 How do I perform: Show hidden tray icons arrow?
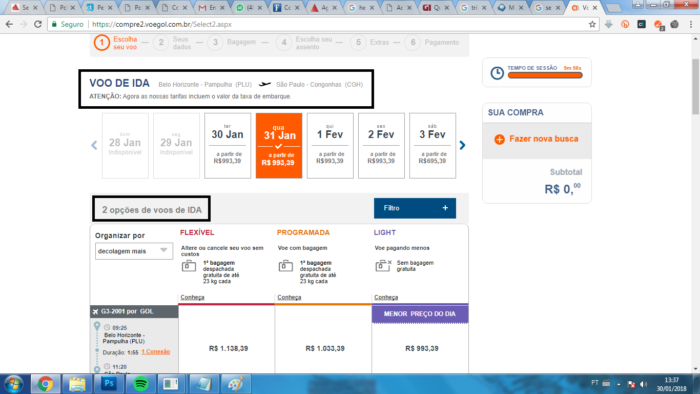click(x=619, y=384)
